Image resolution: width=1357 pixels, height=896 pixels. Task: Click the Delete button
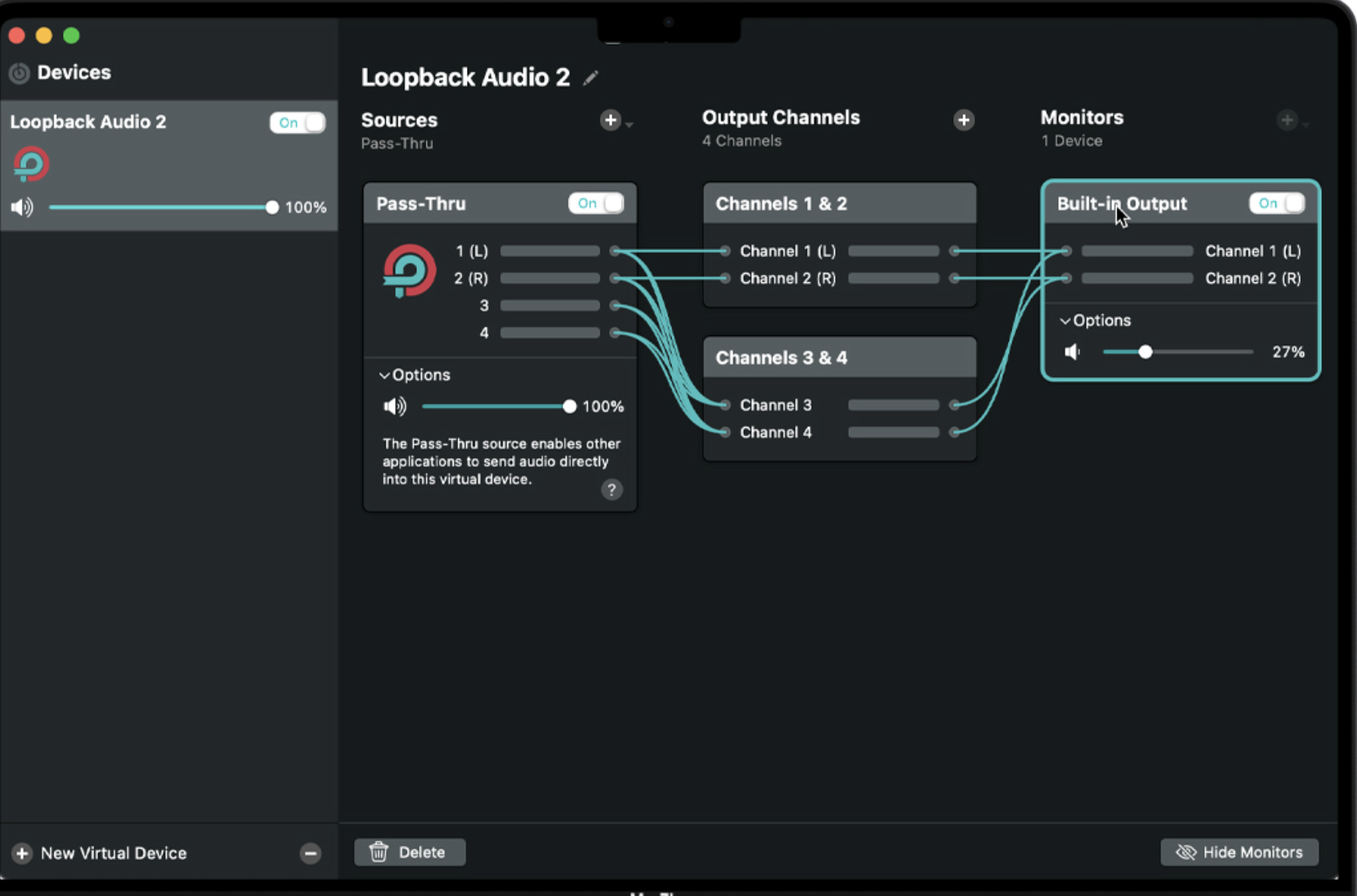coord(409,852)
